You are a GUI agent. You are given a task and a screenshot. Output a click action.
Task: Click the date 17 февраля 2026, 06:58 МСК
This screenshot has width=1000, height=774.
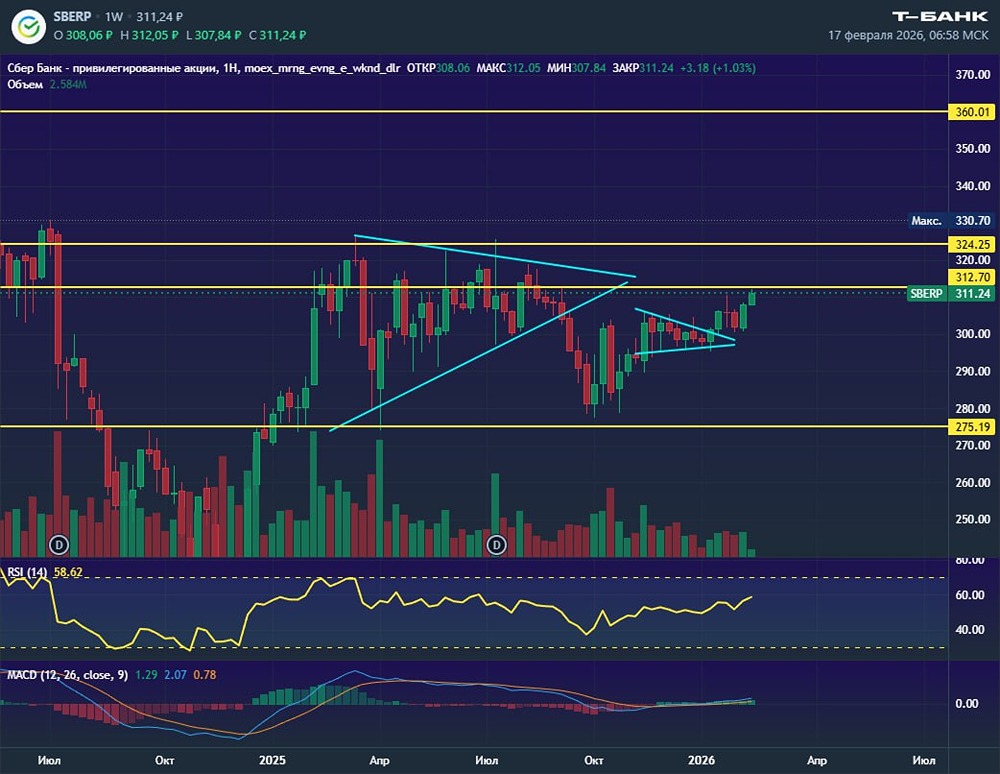(x=908, y=35)
